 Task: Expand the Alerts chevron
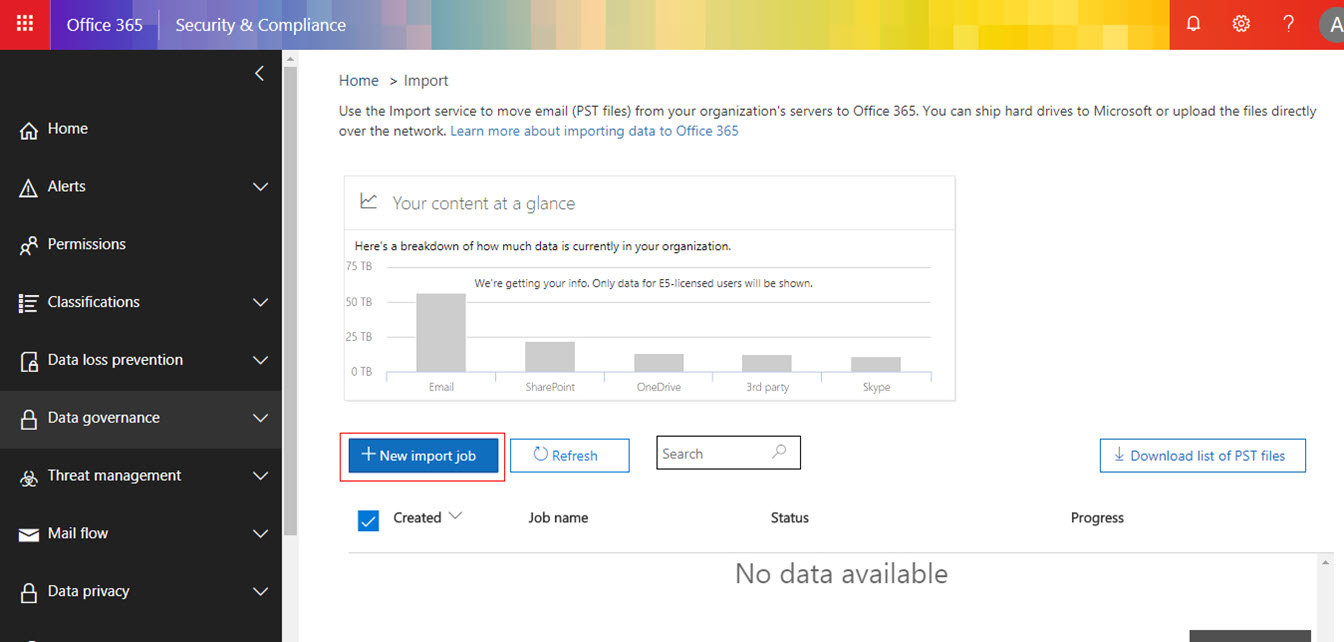[261, 187]
